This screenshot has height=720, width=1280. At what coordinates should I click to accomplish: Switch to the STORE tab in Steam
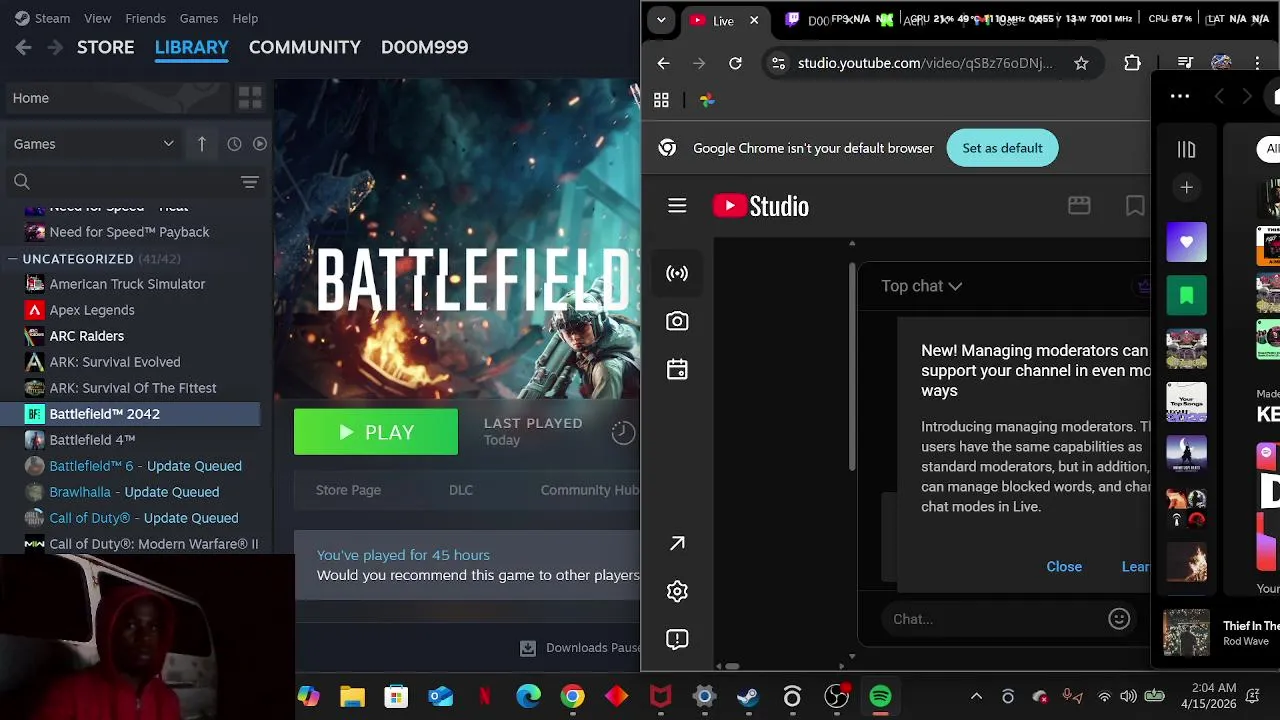105,47
